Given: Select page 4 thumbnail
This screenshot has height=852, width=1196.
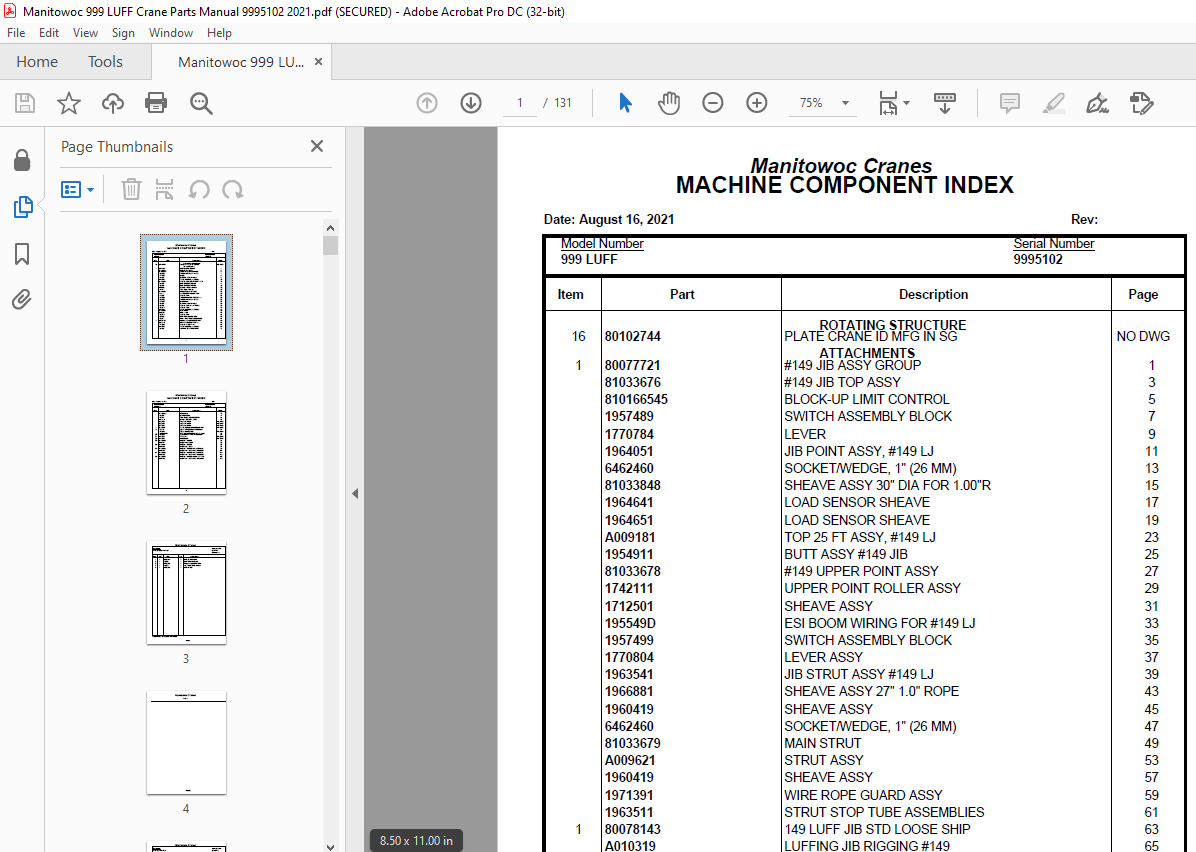Looking at the screenshot, I should point(186,742).
